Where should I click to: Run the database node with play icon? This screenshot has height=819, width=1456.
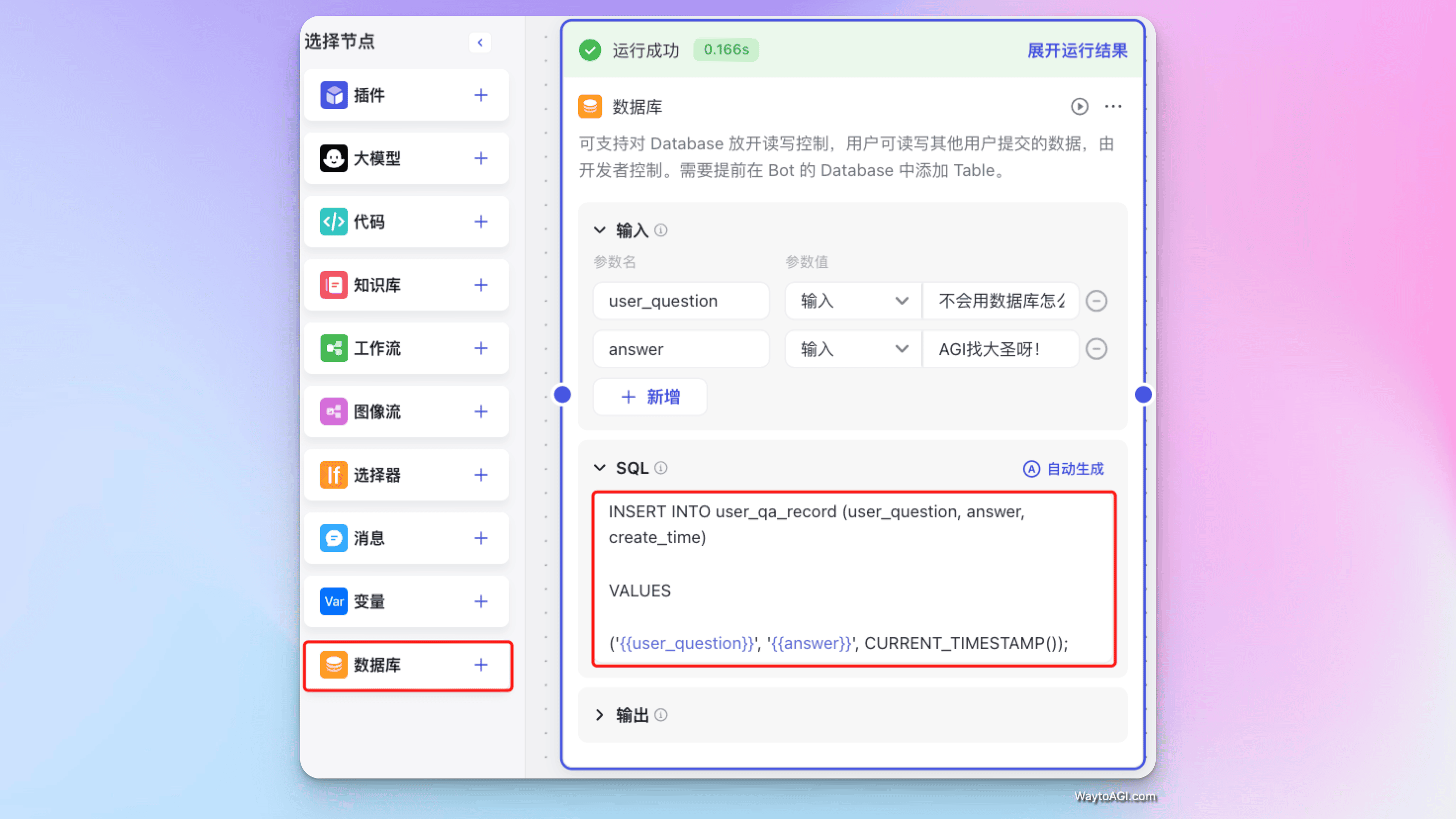click(1079, 106)
